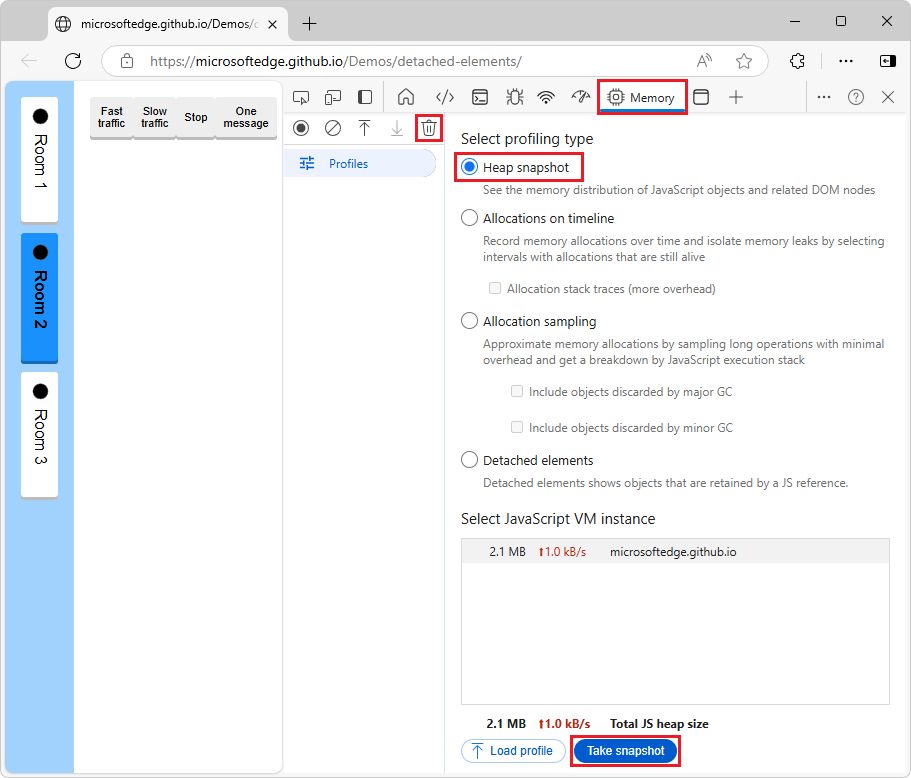Add page to favorites star
This screenshot has width=911, height=778.
[x=744, y=61]
